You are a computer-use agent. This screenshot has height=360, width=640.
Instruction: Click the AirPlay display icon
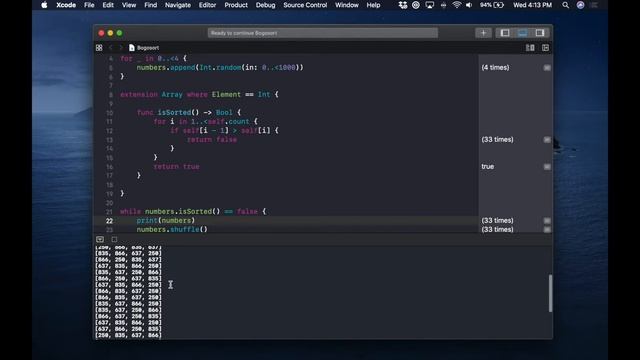429,5
